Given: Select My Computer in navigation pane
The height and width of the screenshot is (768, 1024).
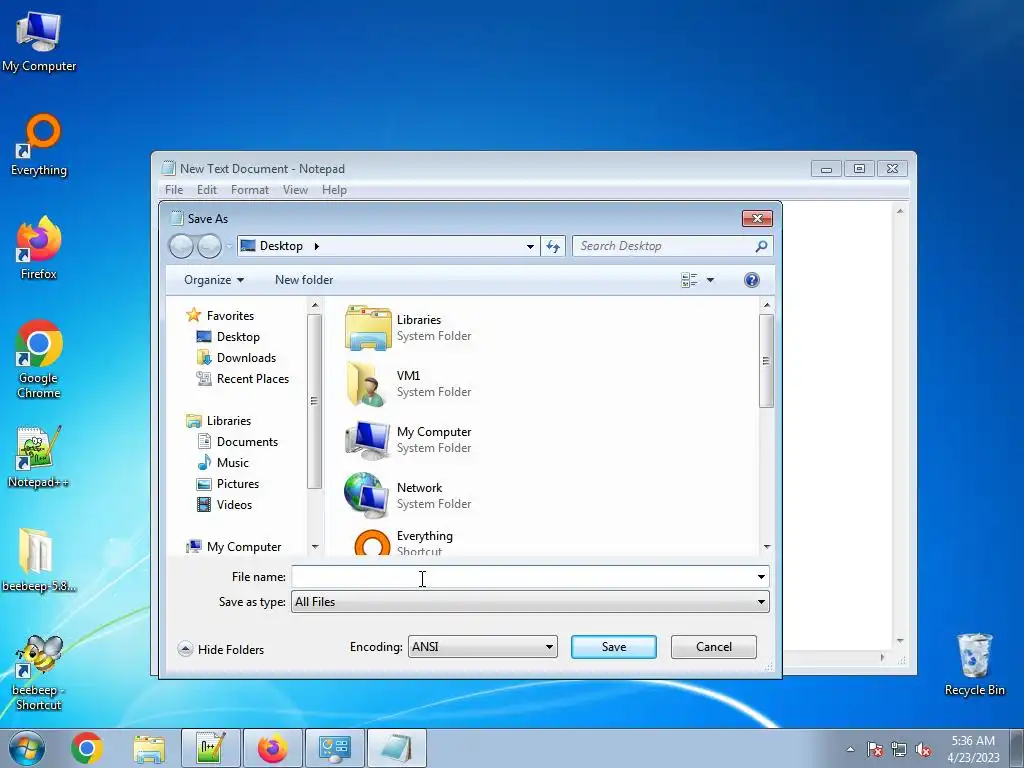Looking at the screenshot, I should click(234, 547).
